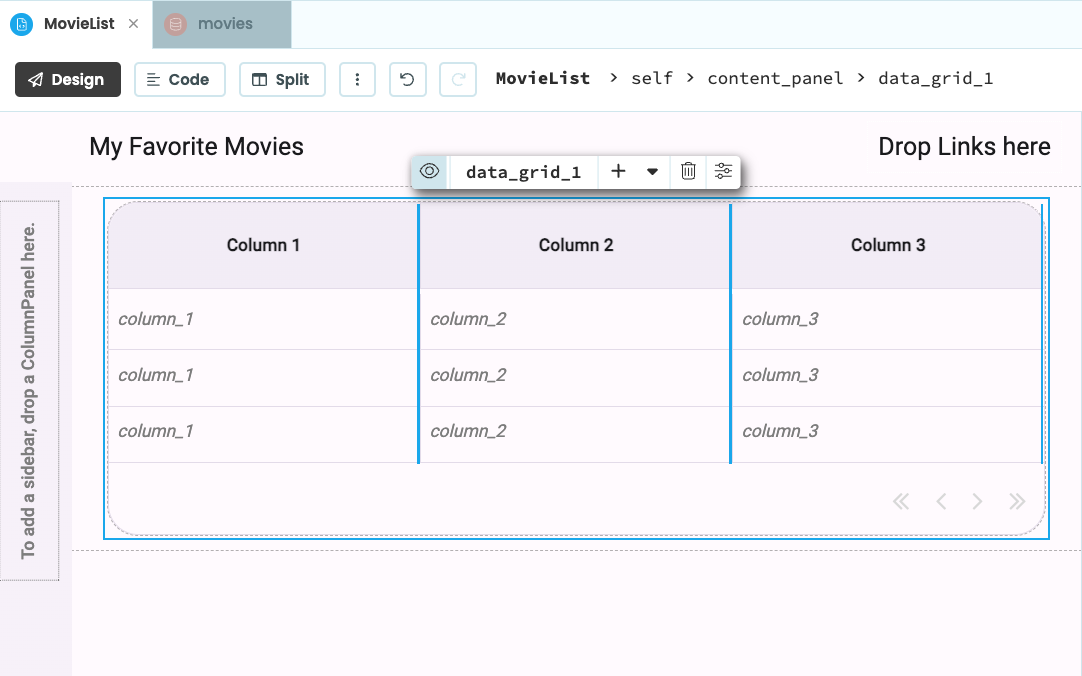This screenshot has width=1082, height=676.
Task: Open data_grid_1 properties via the sliders icon
Action: click(723, 172)
